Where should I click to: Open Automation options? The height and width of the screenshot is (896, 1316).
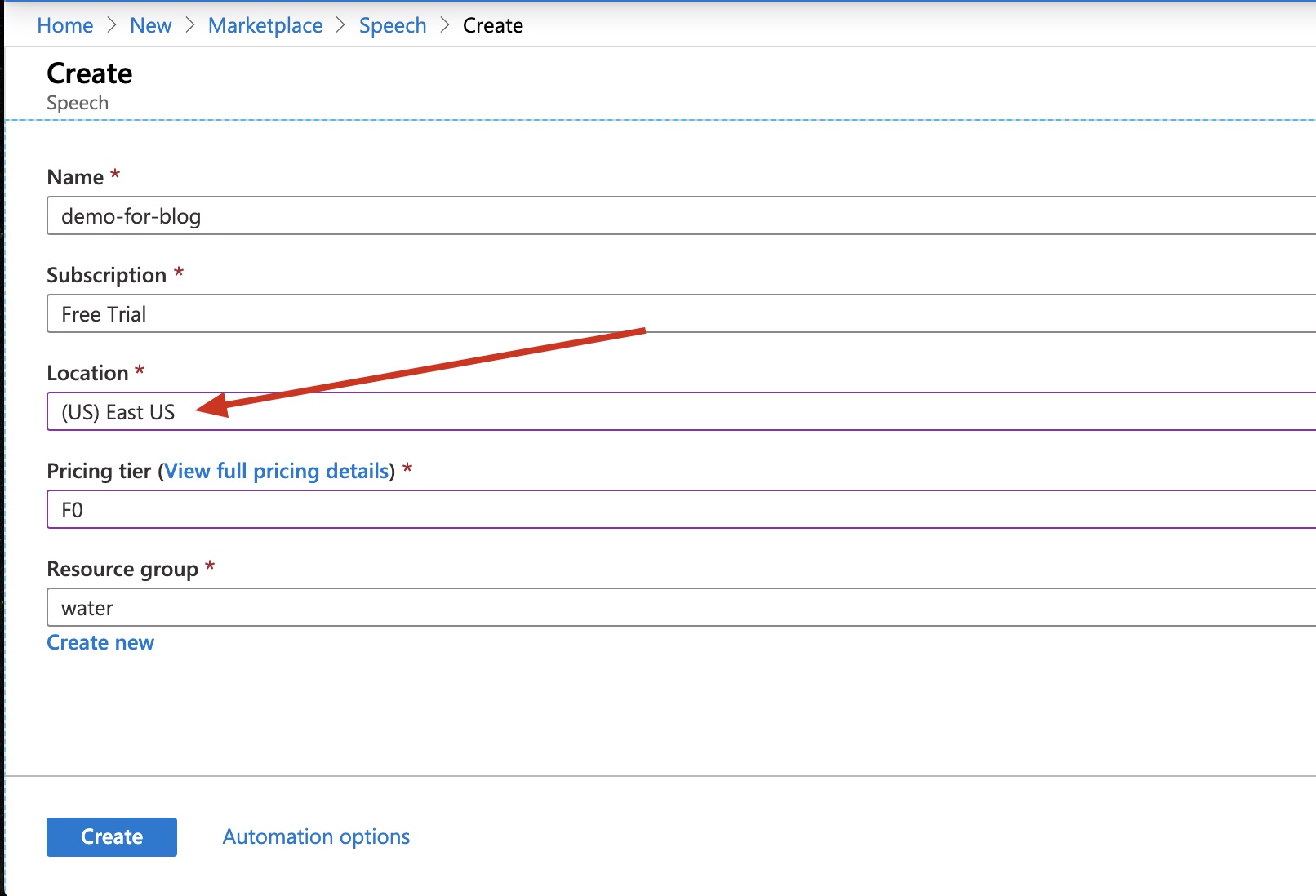coord(316,836)
